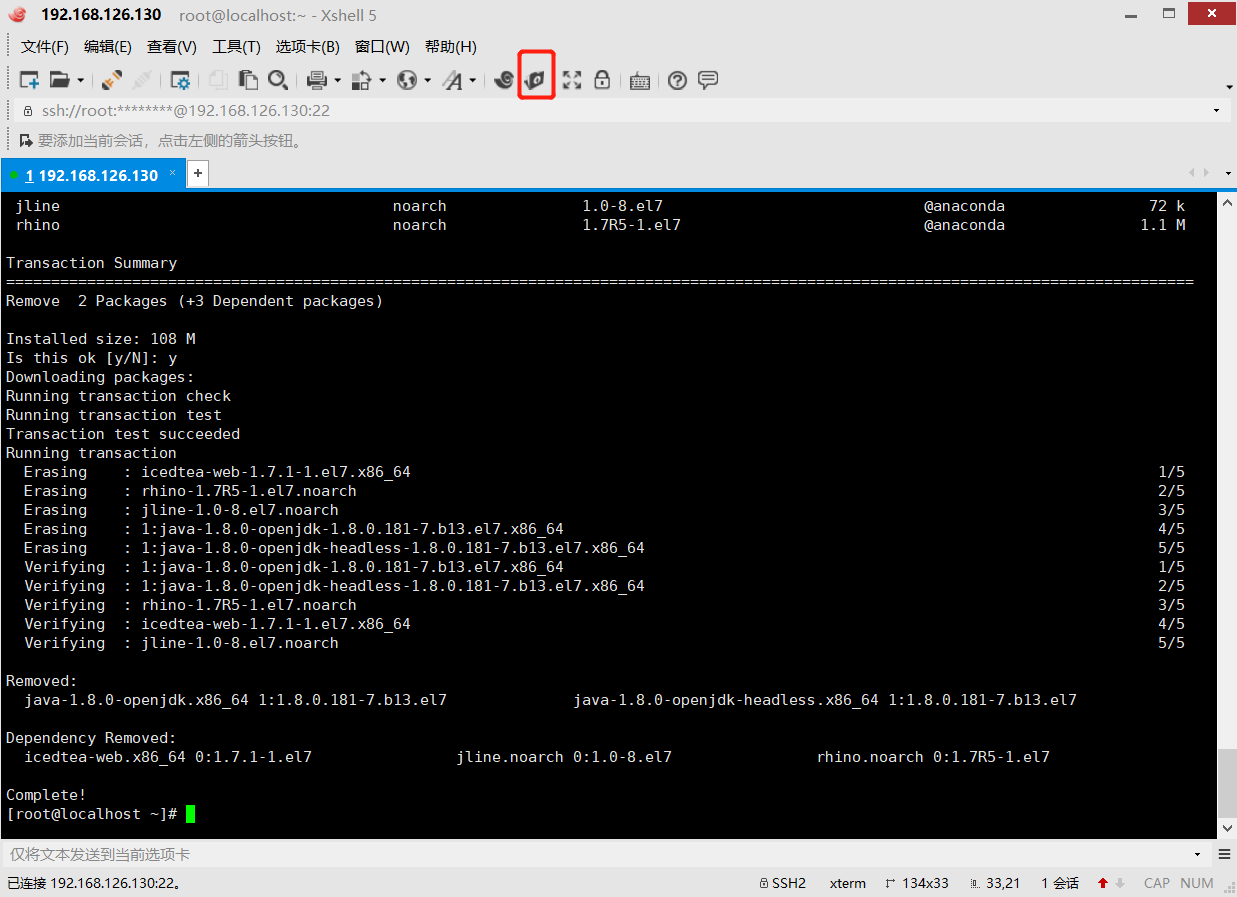This screenshot has height=897, width=1237.
Task: Open session Properties gear icon
Action: (x=180, y=81)
